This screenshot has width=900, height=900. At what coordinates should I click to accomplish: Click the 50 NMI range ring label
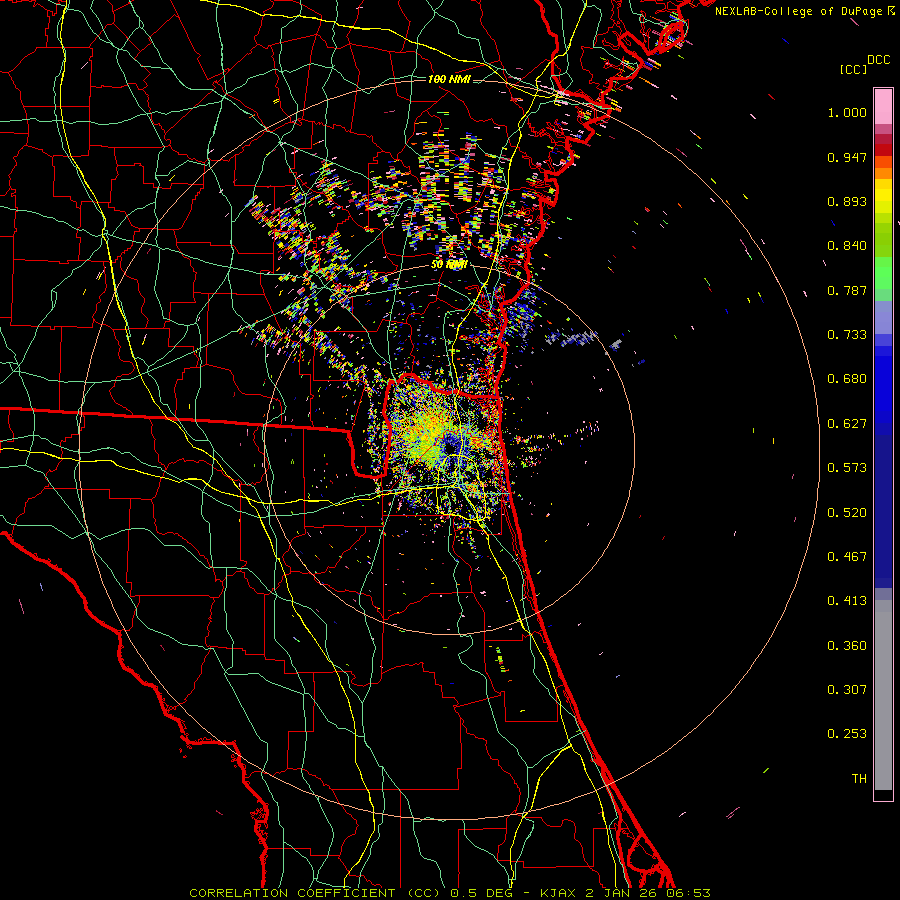pos(449,265)
